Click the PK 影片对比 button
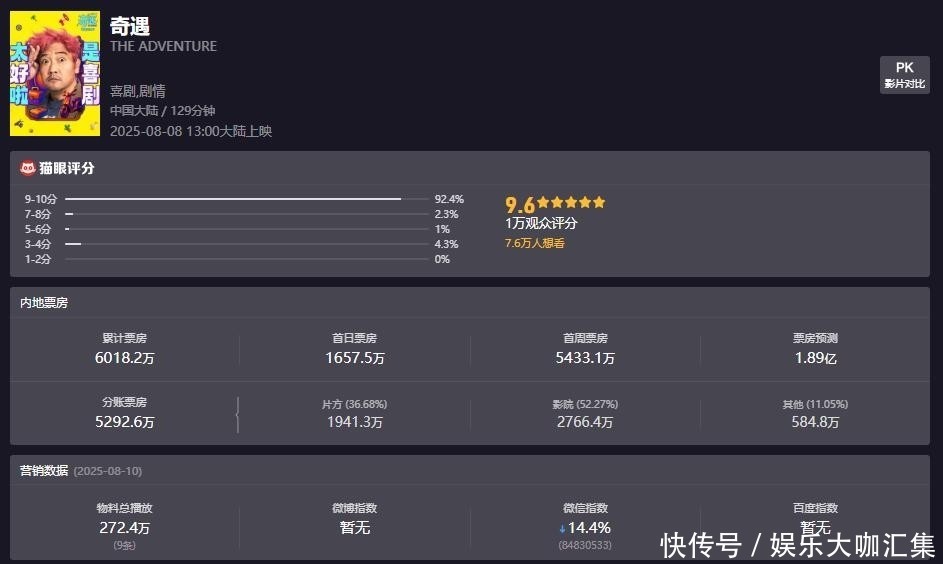 click(x=904, y=75)
